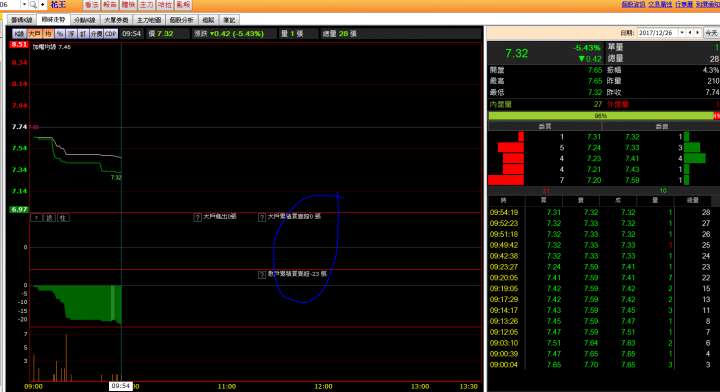Screen dimensions: 720x392
Task: Click the 內盤量 label in quote panel
Action: pyautogui.click(x=501, y=105)
